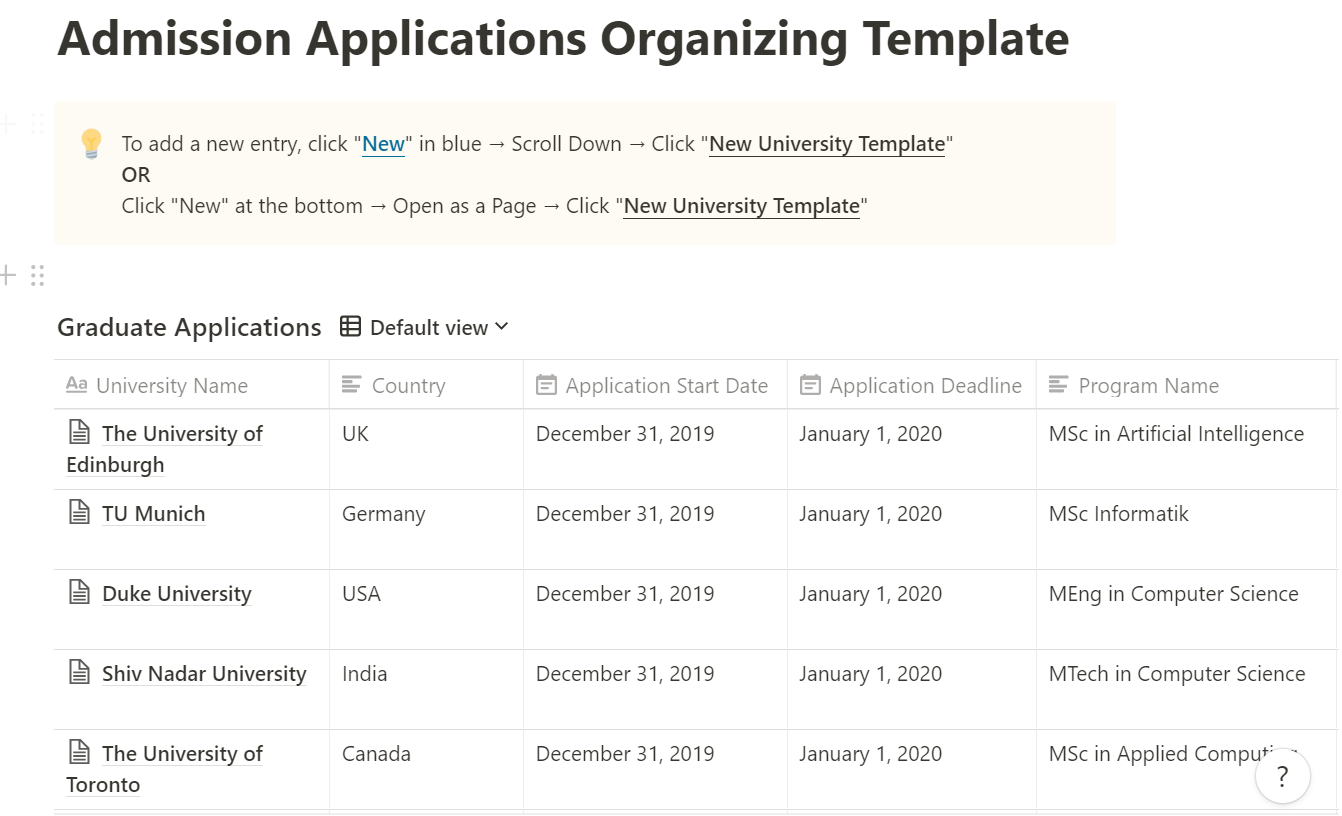
Task: Open the Application Deadline column header menu
Action: coord(925,386)
